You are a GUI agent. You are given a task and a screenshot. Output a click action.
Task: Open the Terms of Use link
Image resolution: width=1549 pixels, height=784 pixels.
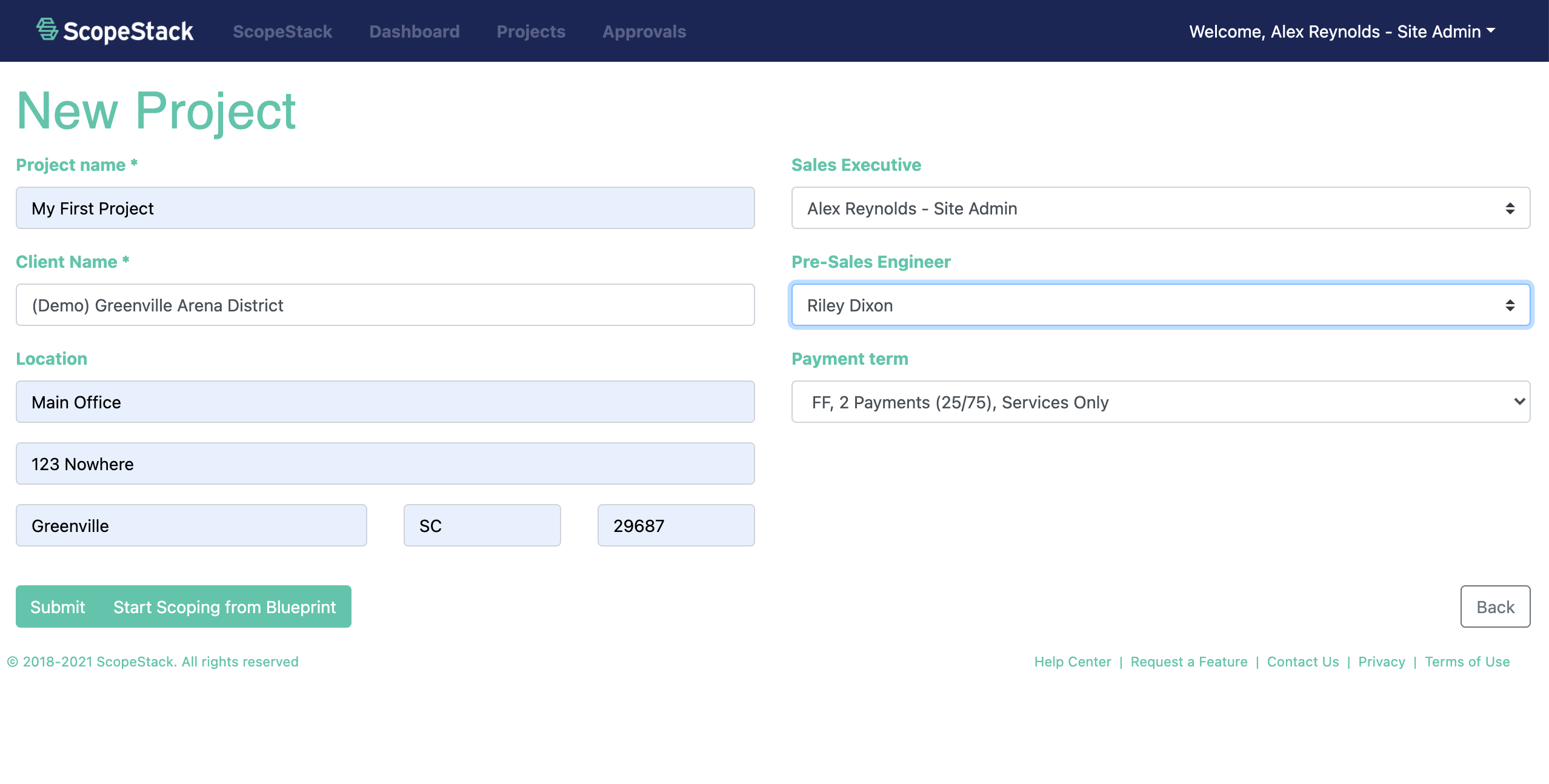[x=1467, y=662]
